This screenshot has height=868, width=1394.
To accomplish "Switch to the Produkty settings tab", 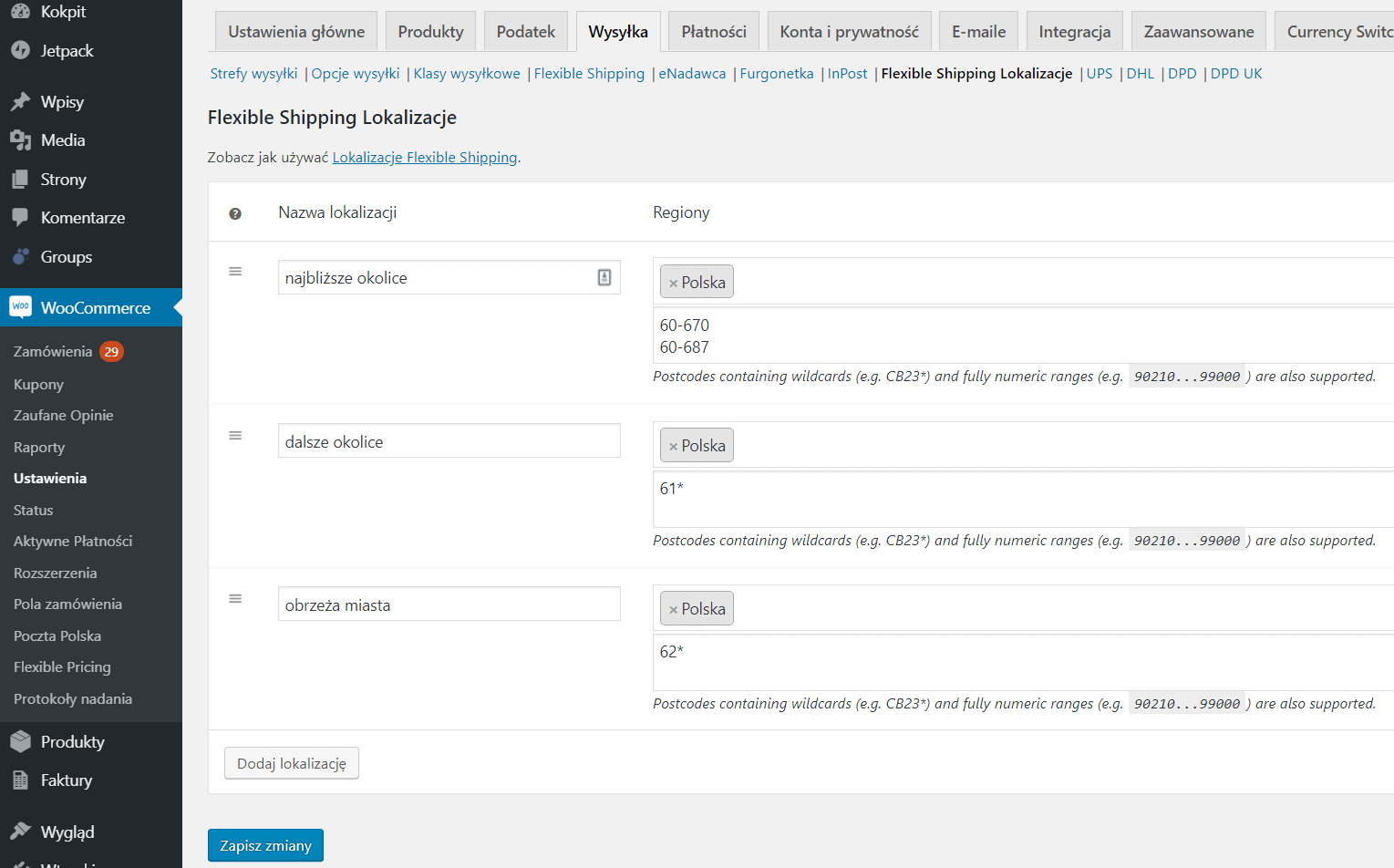I will (x=430, y=32).
